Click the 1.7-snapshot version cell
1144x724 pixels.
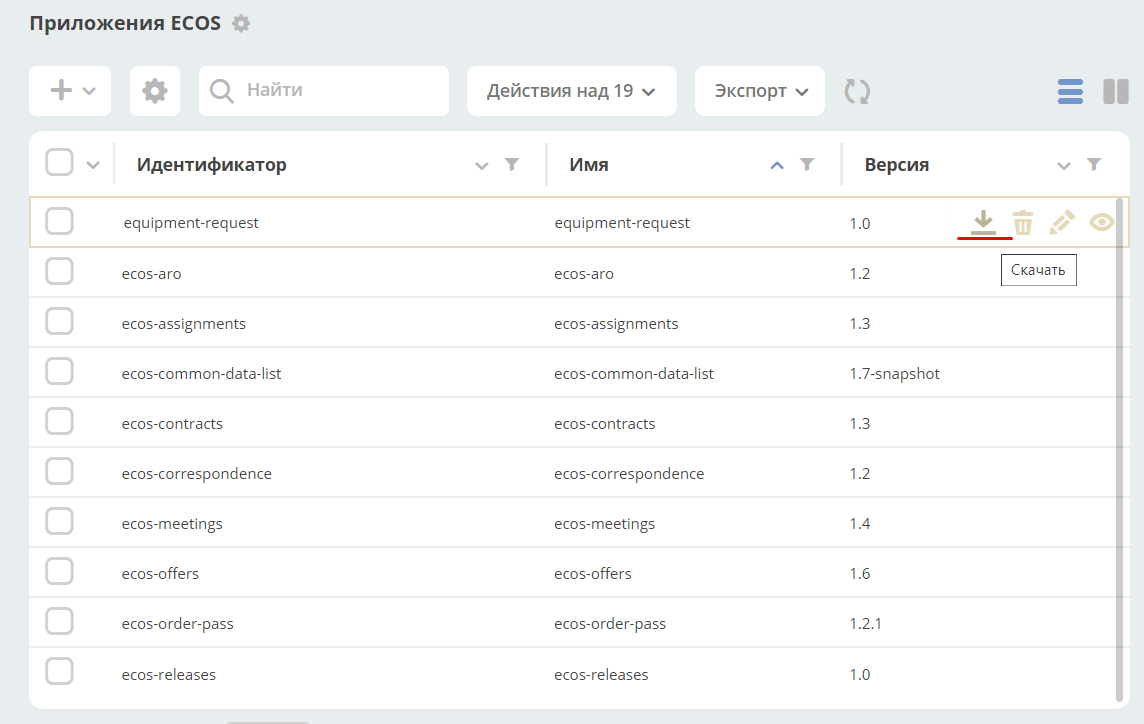(894, 374)
